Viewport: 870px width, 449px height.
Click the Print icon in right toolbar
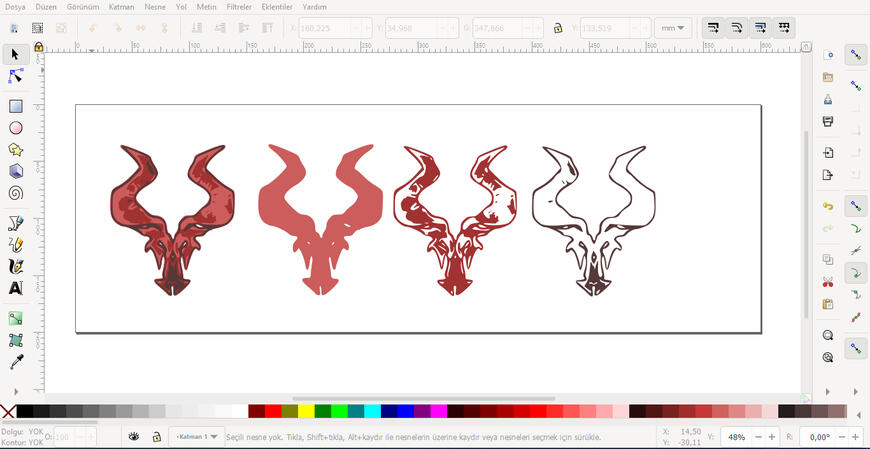click(828, 121)
